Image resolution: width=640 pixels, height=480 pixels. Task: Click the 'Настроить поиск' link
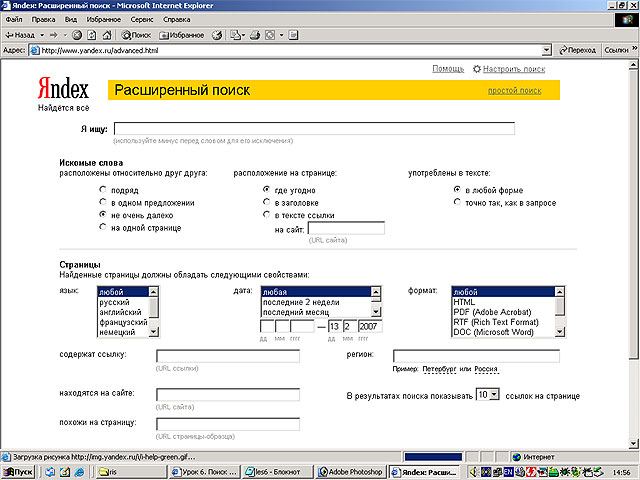point(513,69)
